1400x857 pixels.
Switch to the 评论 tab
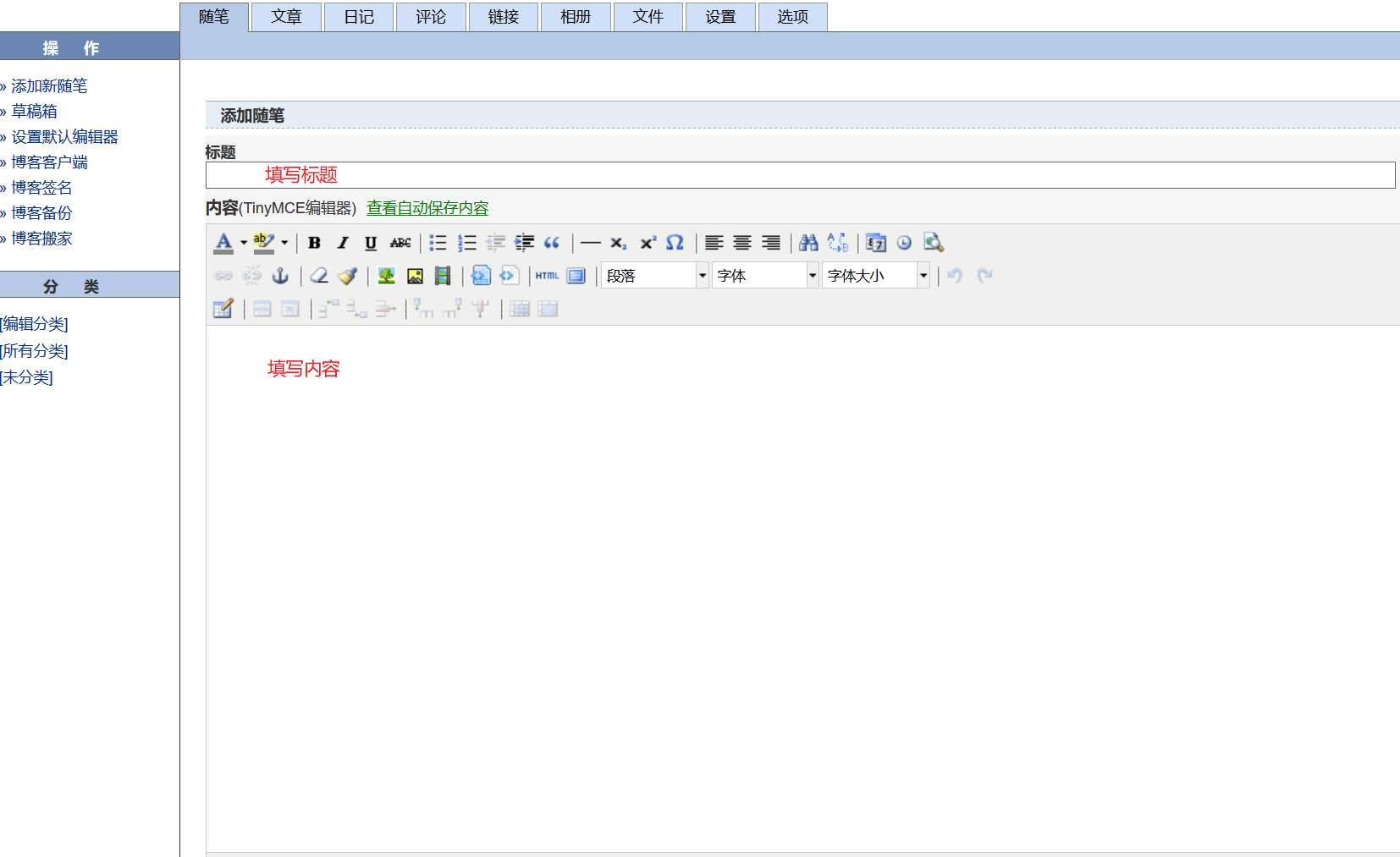pos(431,17)
